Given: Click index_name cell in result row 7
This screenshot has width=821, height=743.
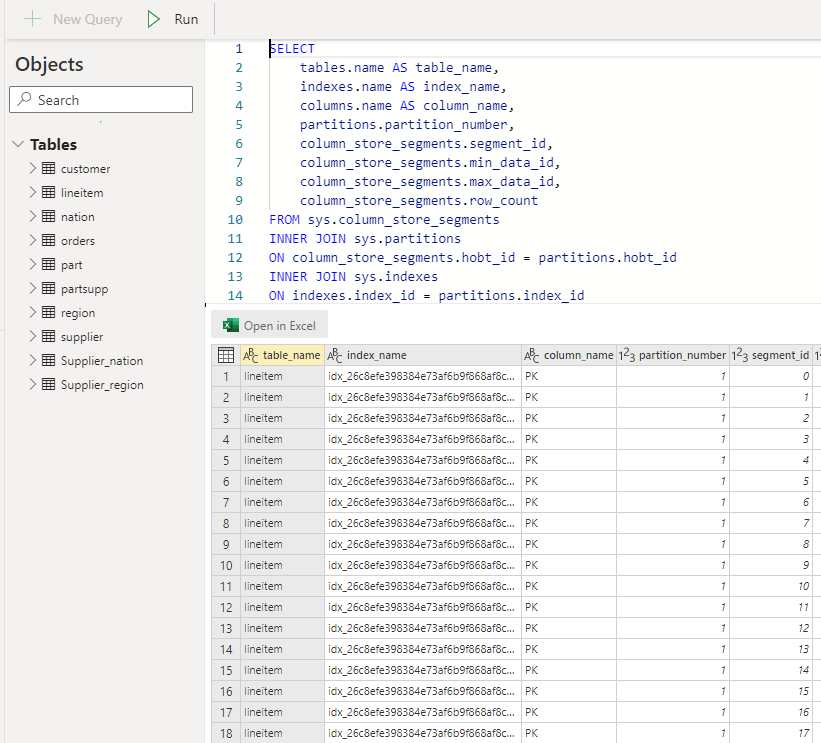Looking at the screenshot, I should [x=423, y=502].
